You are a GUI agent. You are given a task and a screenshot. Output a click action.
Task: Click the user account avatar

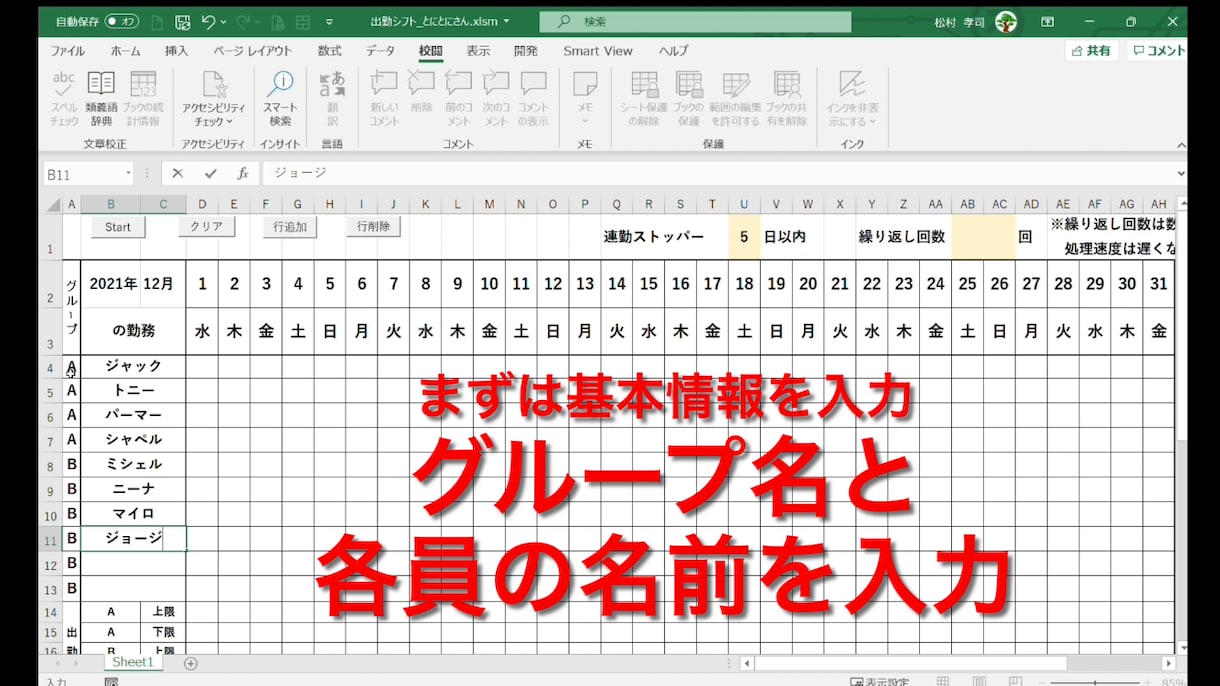tap(1005, 21)
